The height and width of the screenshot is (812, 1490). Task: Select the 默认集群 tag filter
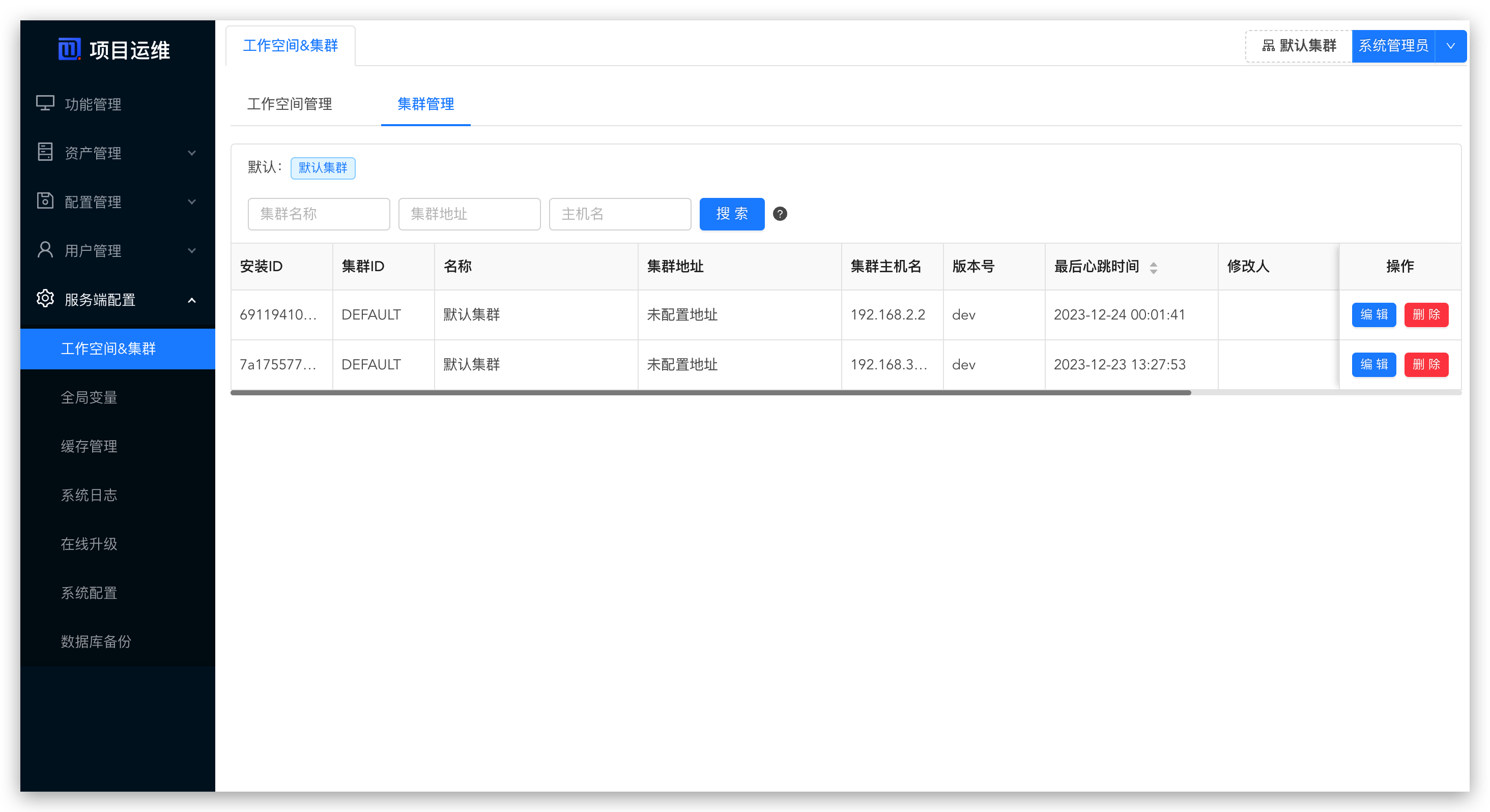click(x=323, y=168)
